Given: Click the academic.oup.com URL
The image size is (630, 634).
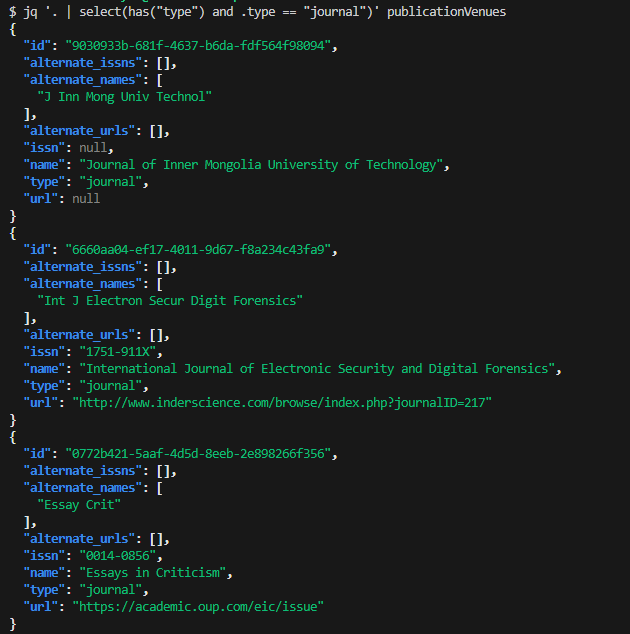Looking at the screenshot, I should pyautogui.click(x=198, y=606).
